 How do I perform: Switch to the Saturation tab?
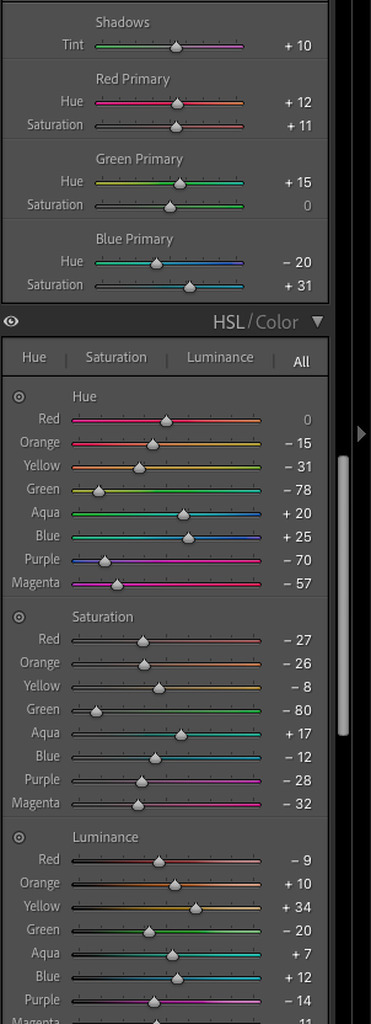[116, 357]
